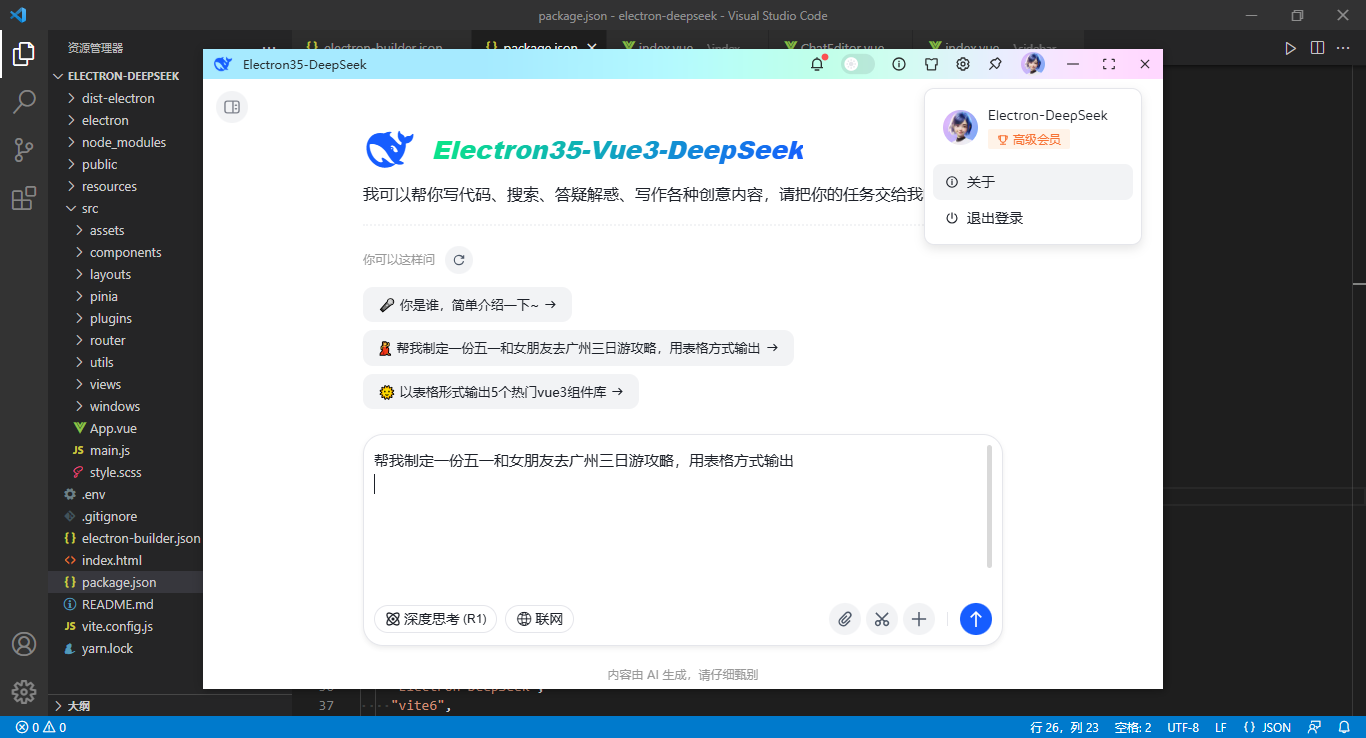1366x738 pixels.
Task: Enable 深度思考 (R1) mode
Action: 435,619
